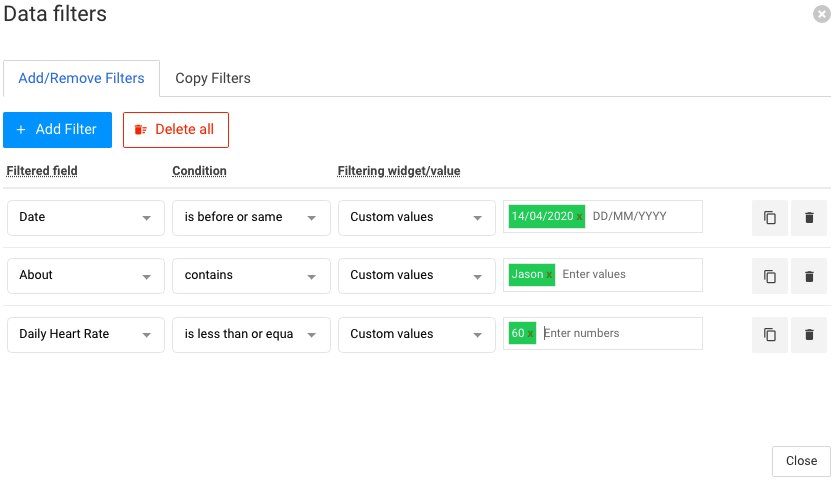
Task: Open the Date filtered field dropdown
Action: (86, 218)
